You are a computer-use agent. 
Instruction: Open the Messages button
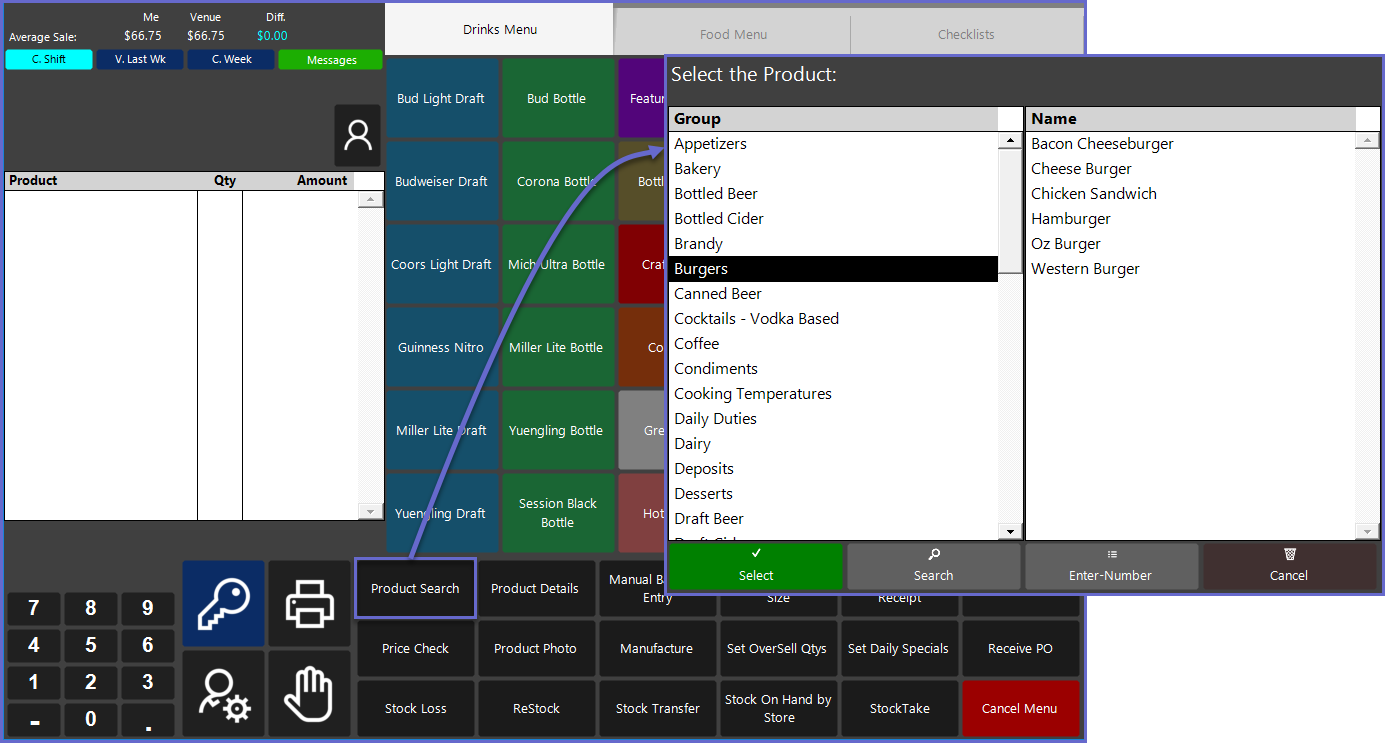click(331, 60)
